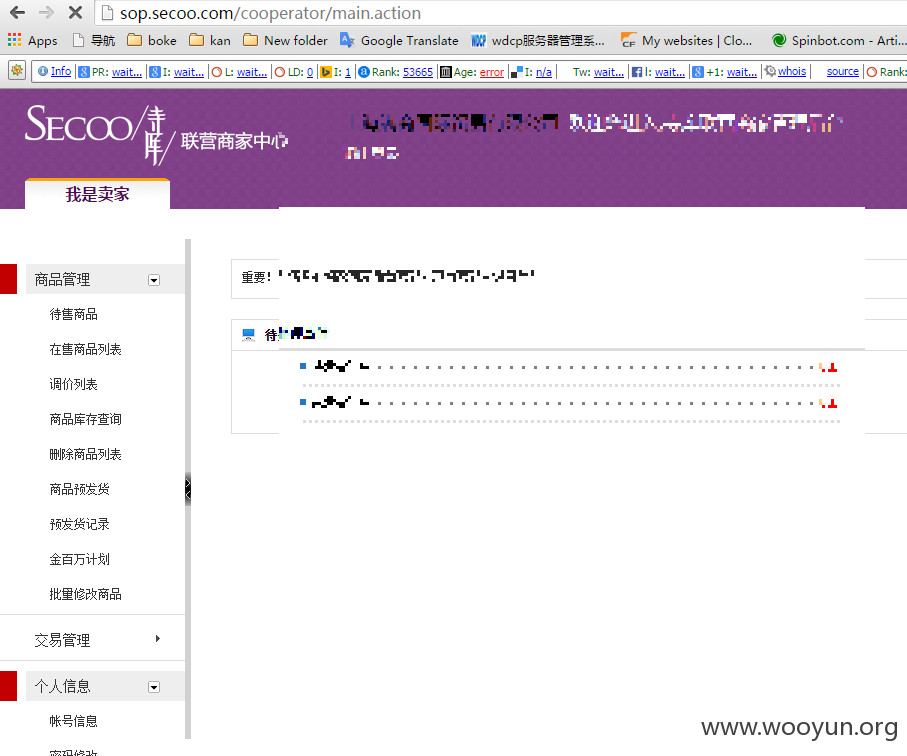This screenshot has width=907, height=756.
Task: Open the Google Translate bookmark
Action: coord(399,40)
